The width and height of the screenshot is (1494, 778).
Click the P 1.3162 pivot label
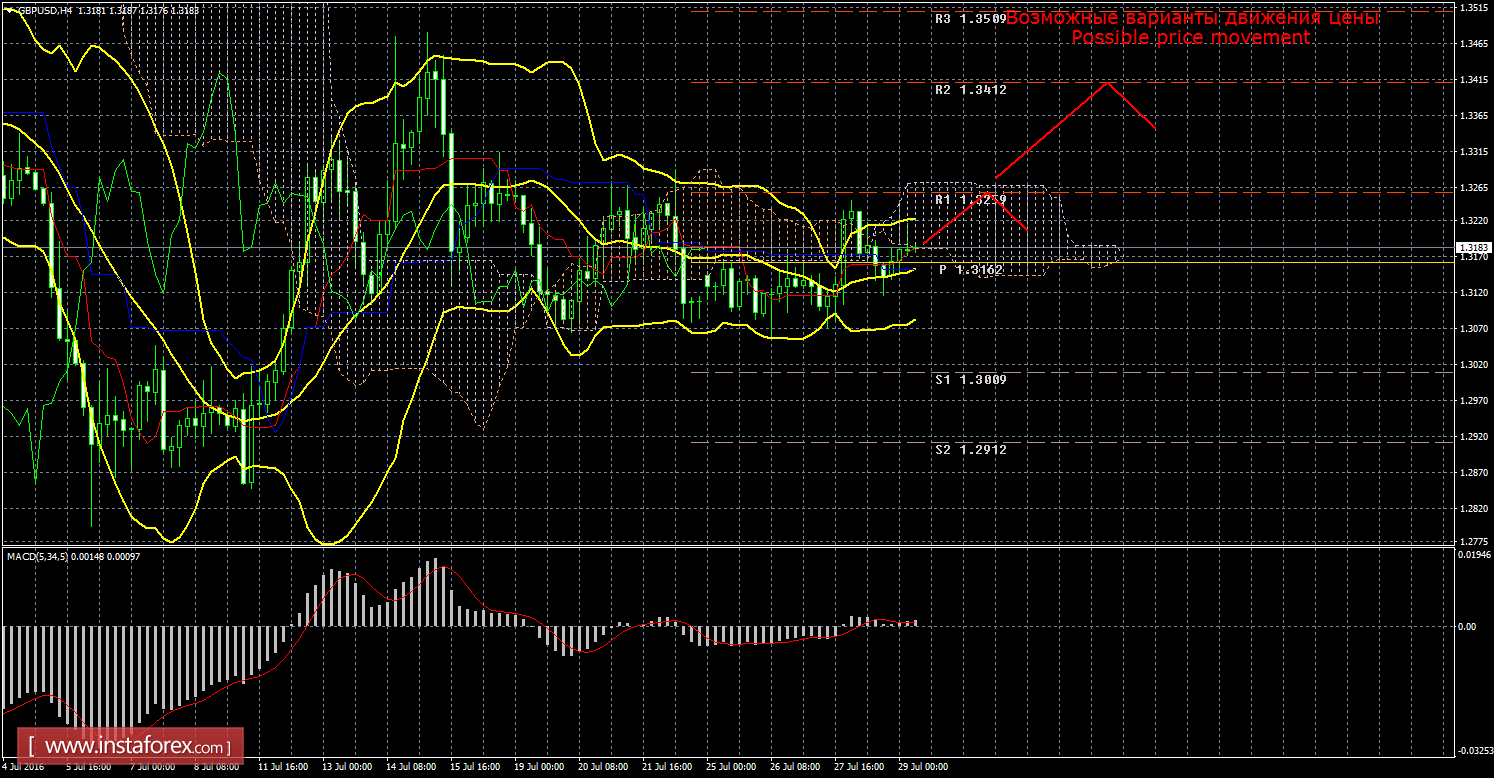[970, 270]
